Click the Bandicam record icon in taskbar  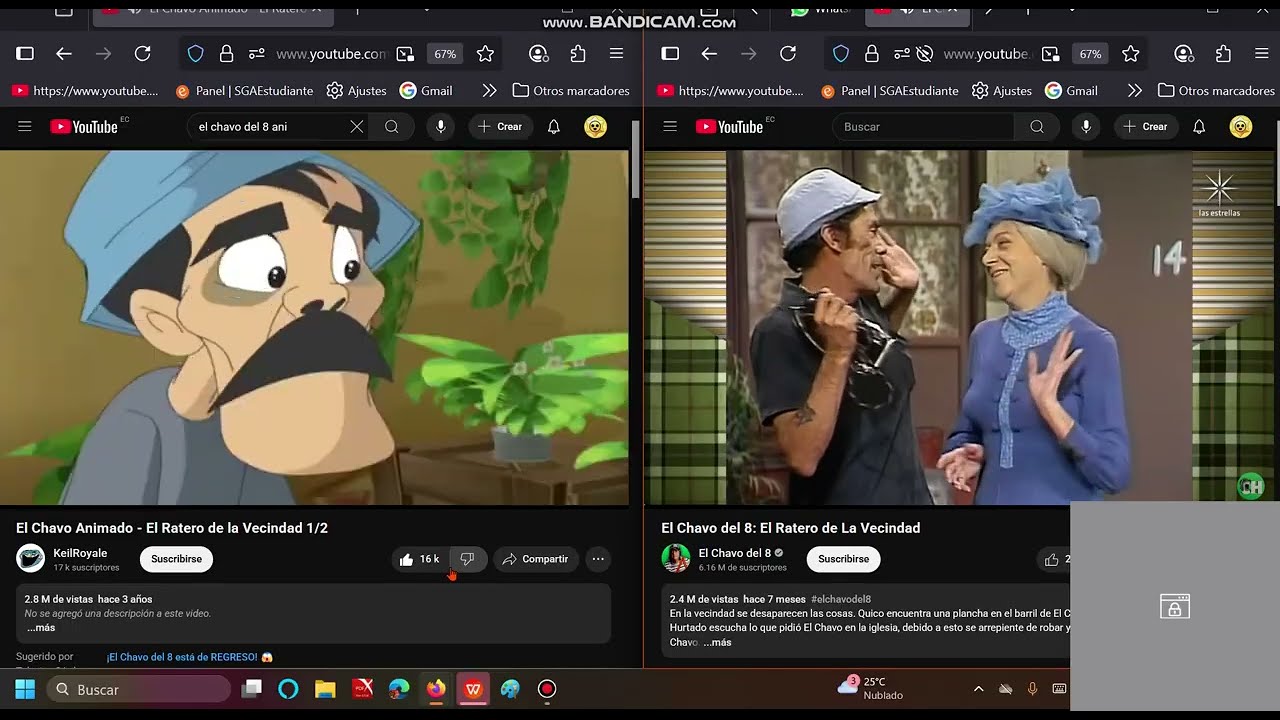547,689
